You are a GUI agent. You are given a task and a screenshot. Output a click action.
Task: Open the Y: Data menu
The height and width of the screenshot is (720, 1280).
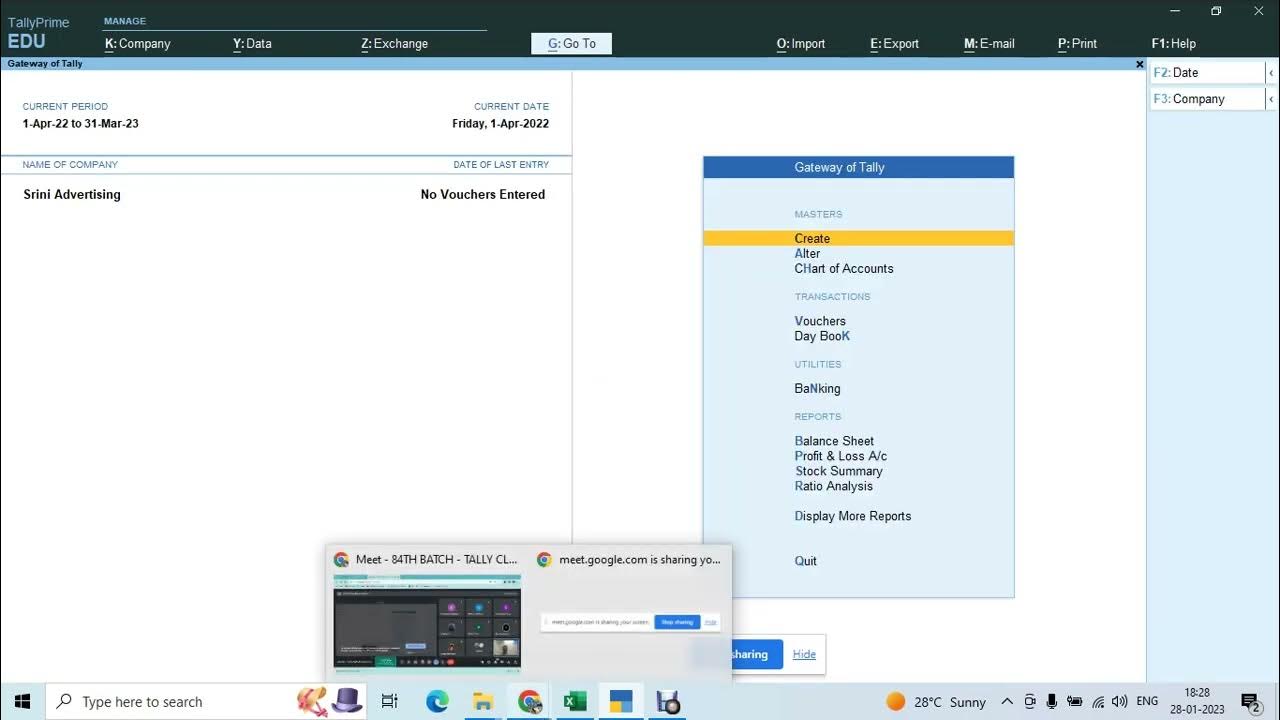tap(252, 44)
